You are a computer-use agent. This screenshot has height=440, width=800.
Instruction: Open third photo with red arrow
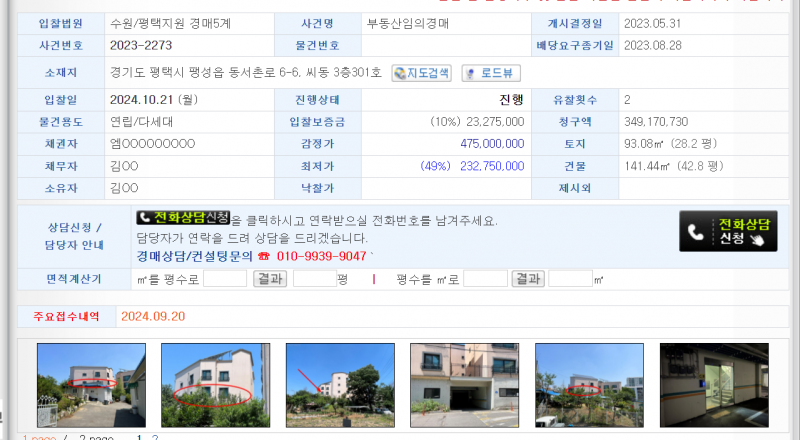340,386
